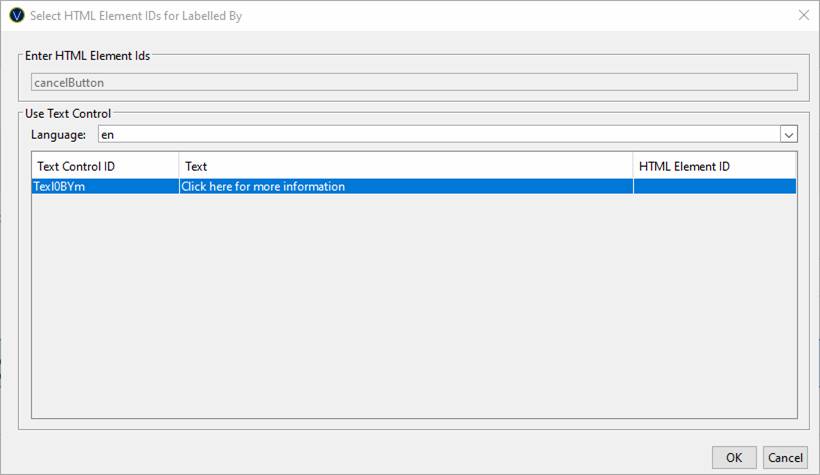Click blank area below the table row
The image size is (820, 475).
point(414,306)
